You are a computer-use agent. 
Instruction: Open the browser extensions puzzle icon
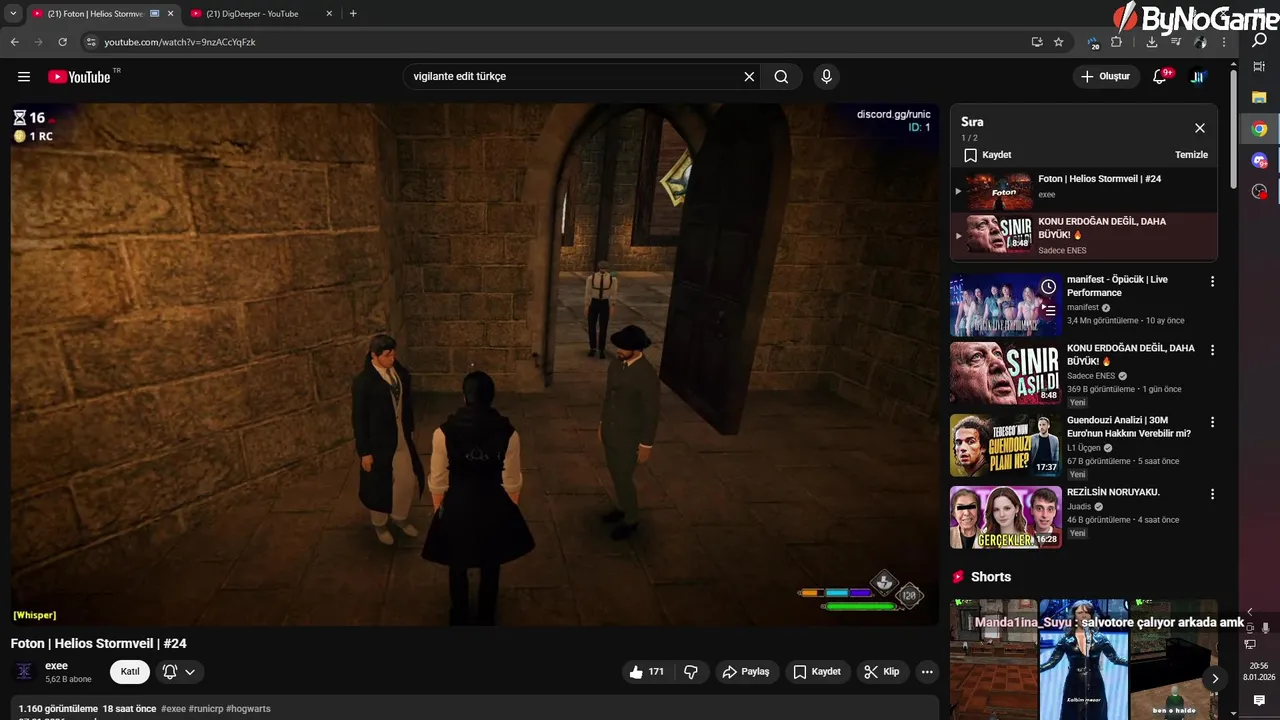1117,42
